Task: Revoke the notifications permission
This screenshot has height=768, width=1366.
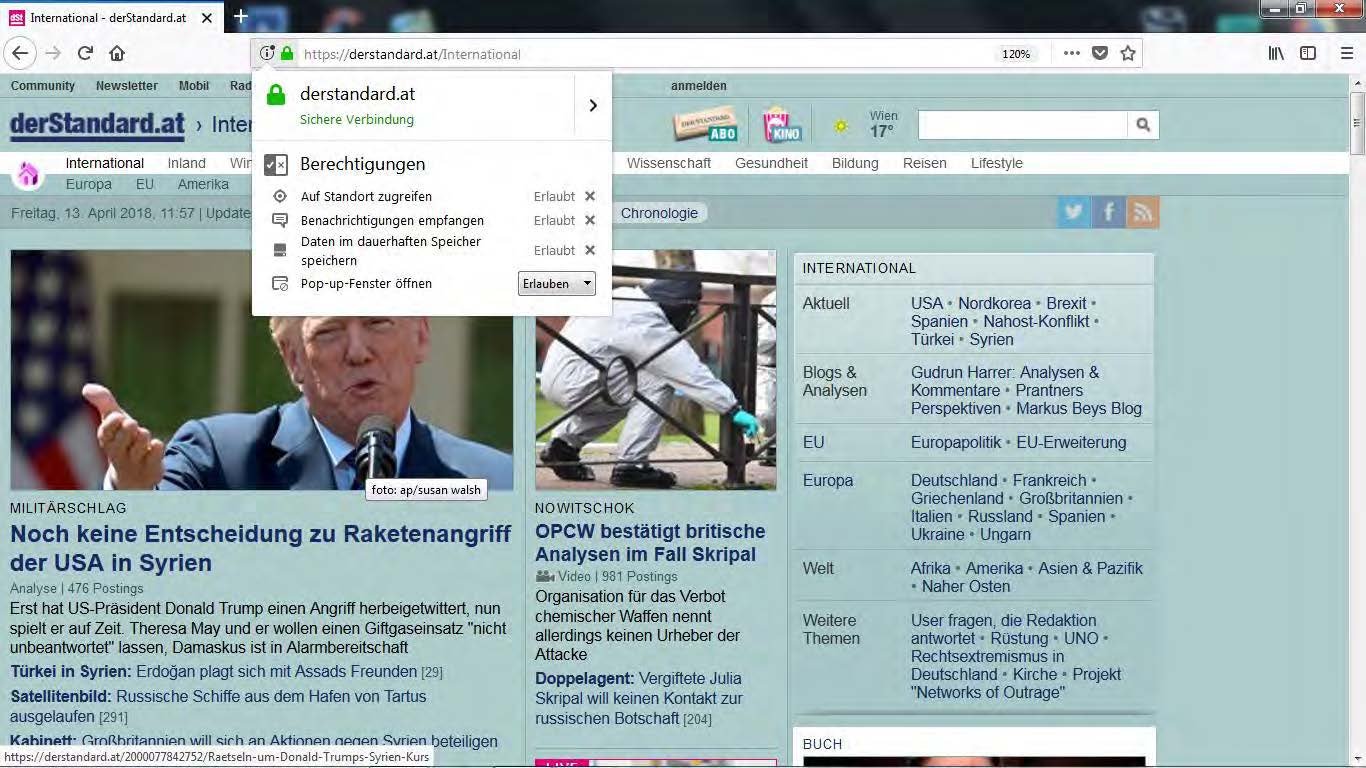Action: coord(590,220)
